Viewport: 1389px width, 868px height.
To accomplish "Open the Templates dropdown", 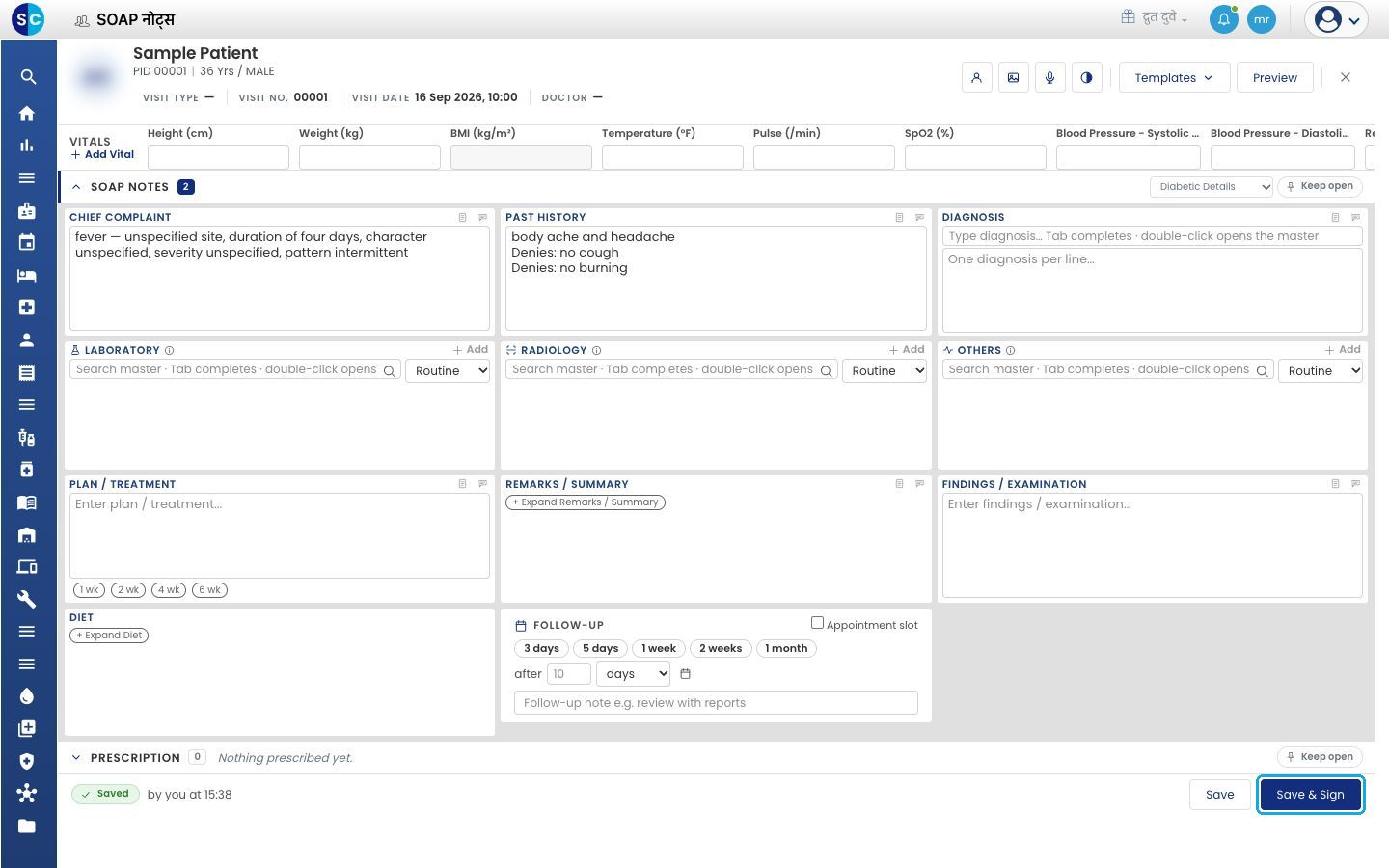I will [x=1174, y=78].
